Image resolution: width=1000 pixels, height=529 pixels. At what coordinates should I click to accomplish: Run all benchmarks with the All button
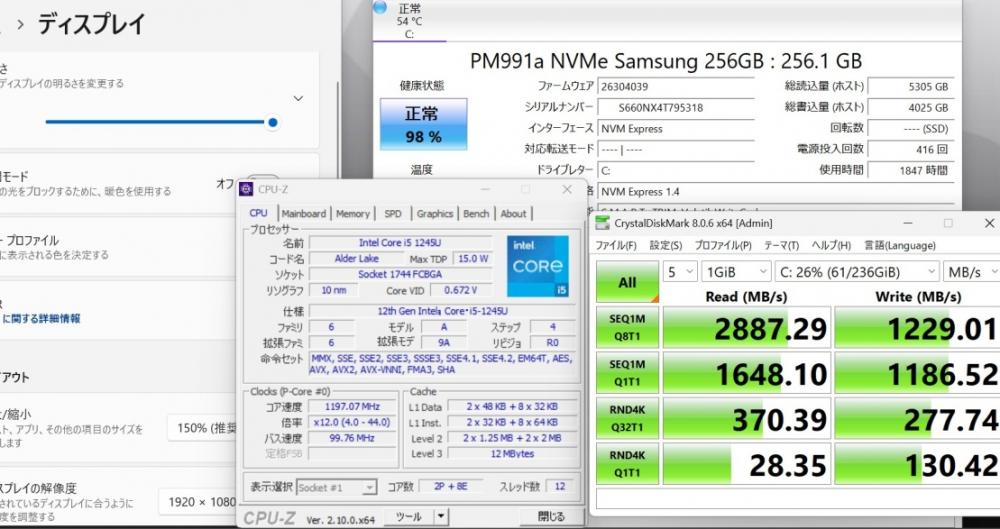point(628,281)
